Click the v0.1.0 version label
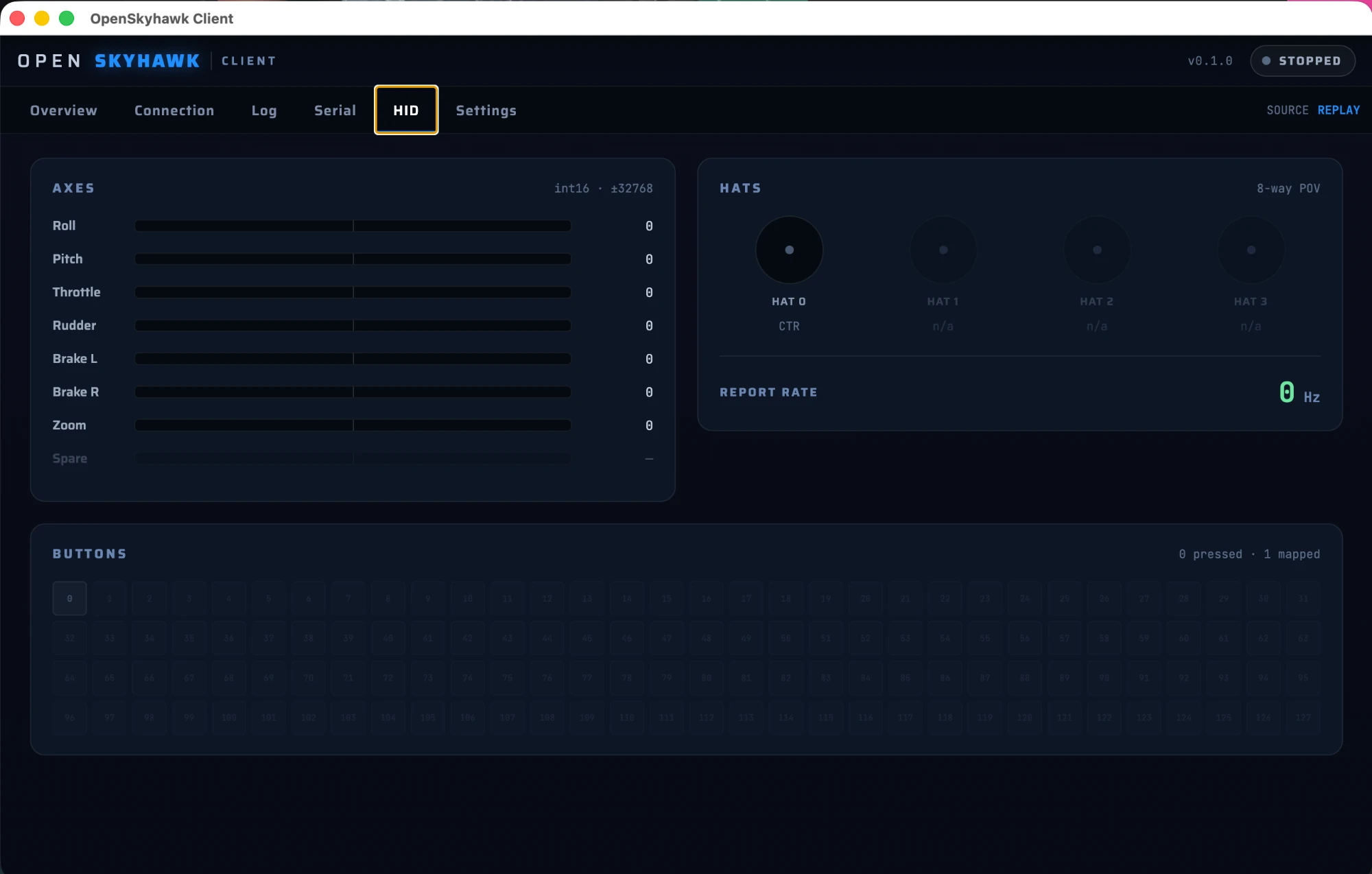Screen dimensions: 1372x874 pos(1210,61)
